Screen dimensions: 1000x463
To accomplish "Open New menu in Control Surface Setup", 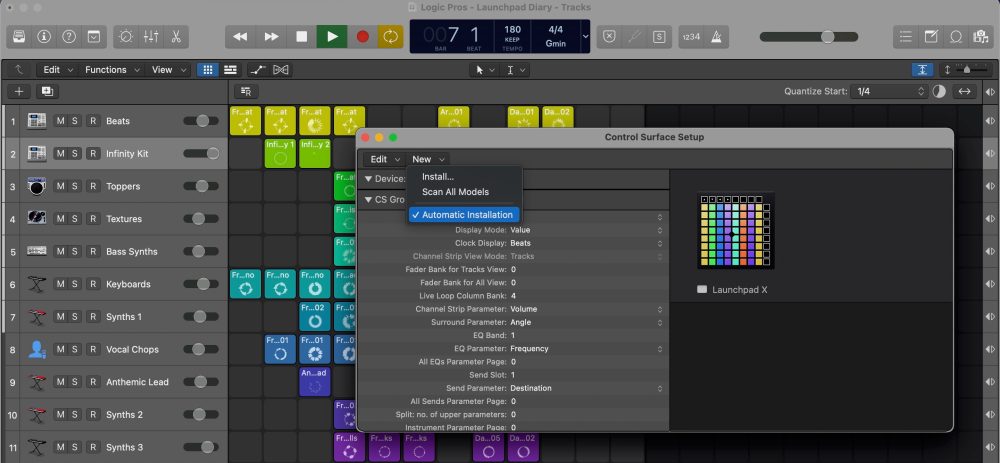I will coord(427,159).
